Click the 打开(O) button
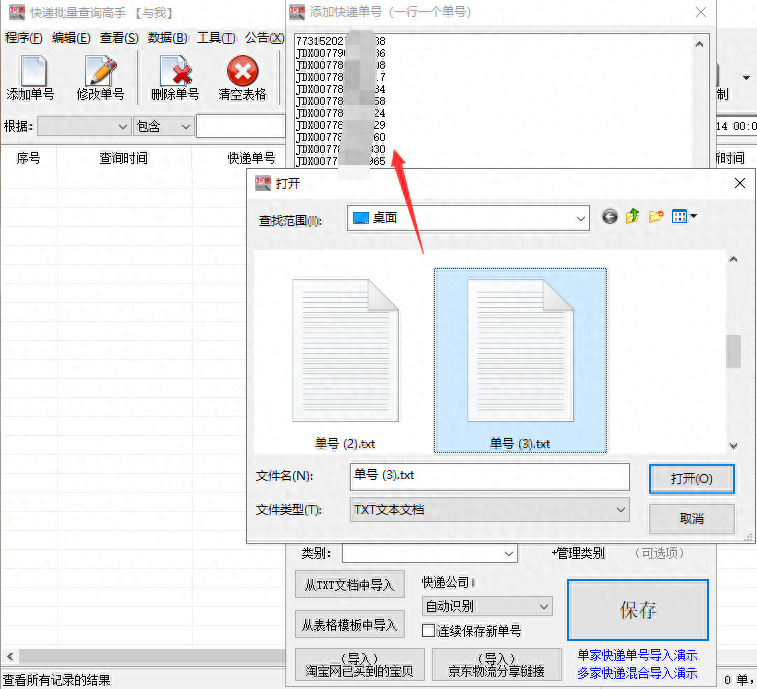This screenshot has height=689, width=757. pos(691,479)
